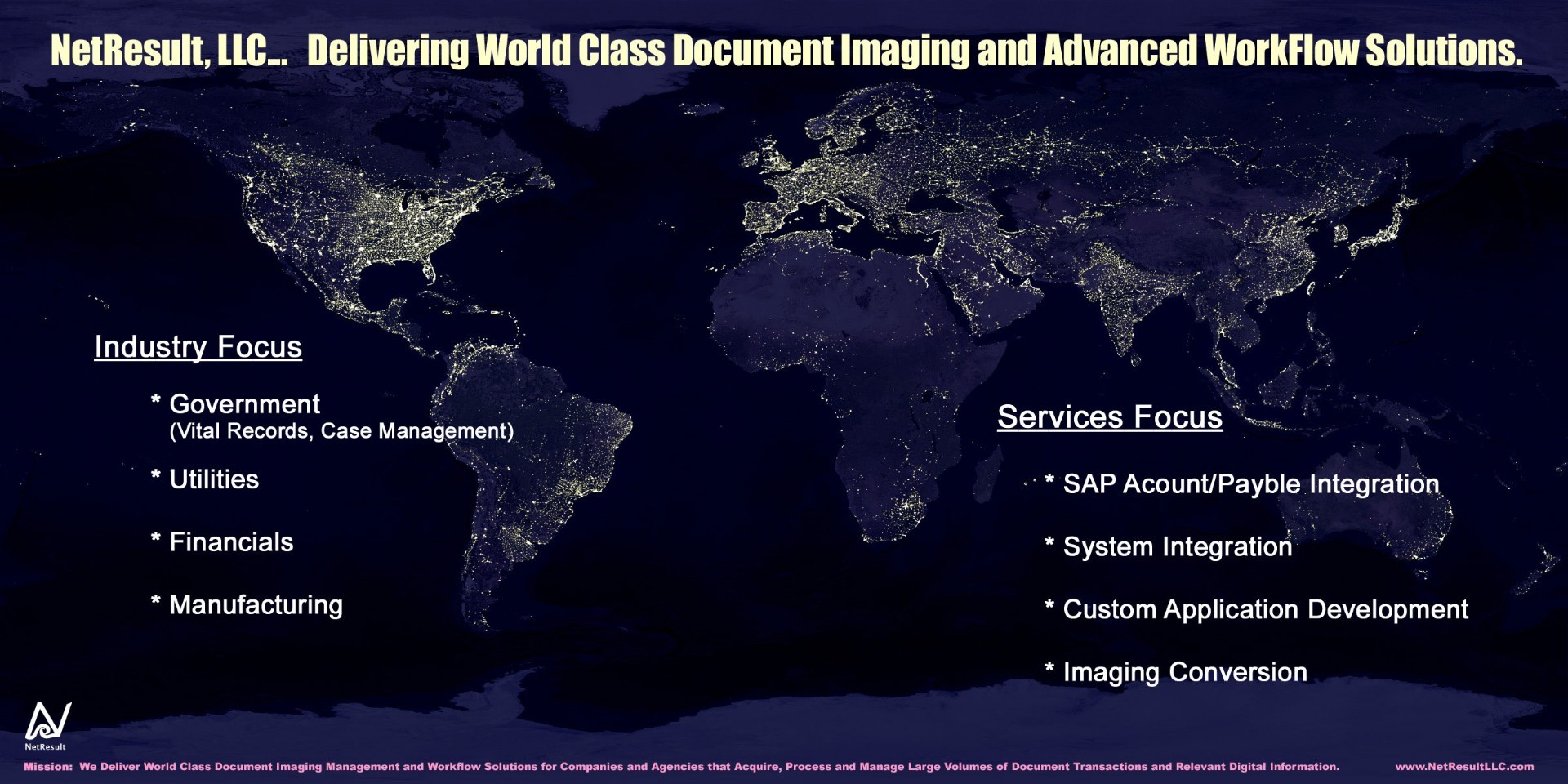This screenshot has width=1568, height=784.
Task: Click the '(Vital Records, Case Management)' subtext
Action: point(341,431)
